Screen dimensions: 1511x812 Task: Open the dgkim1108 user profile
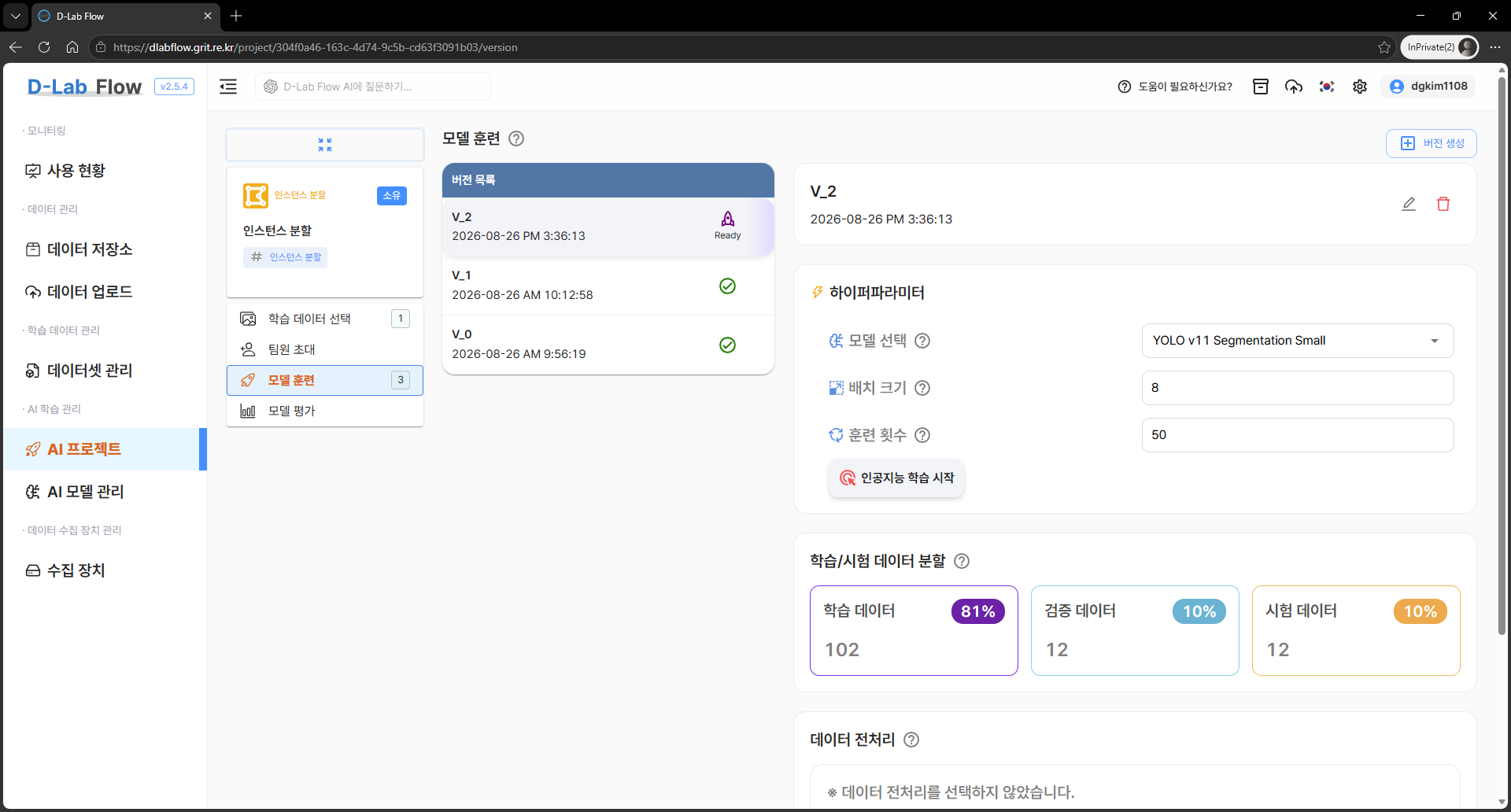tap(1428, 87)
